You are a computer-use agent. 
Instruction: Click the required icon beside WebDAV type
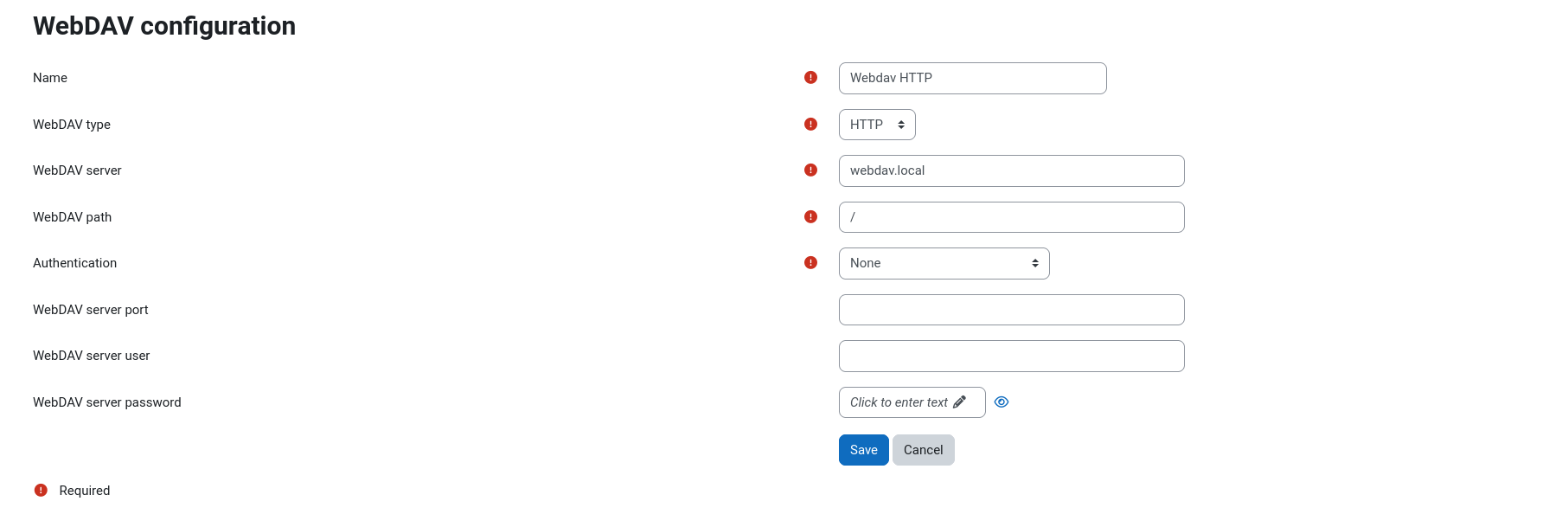click(810, 124)
